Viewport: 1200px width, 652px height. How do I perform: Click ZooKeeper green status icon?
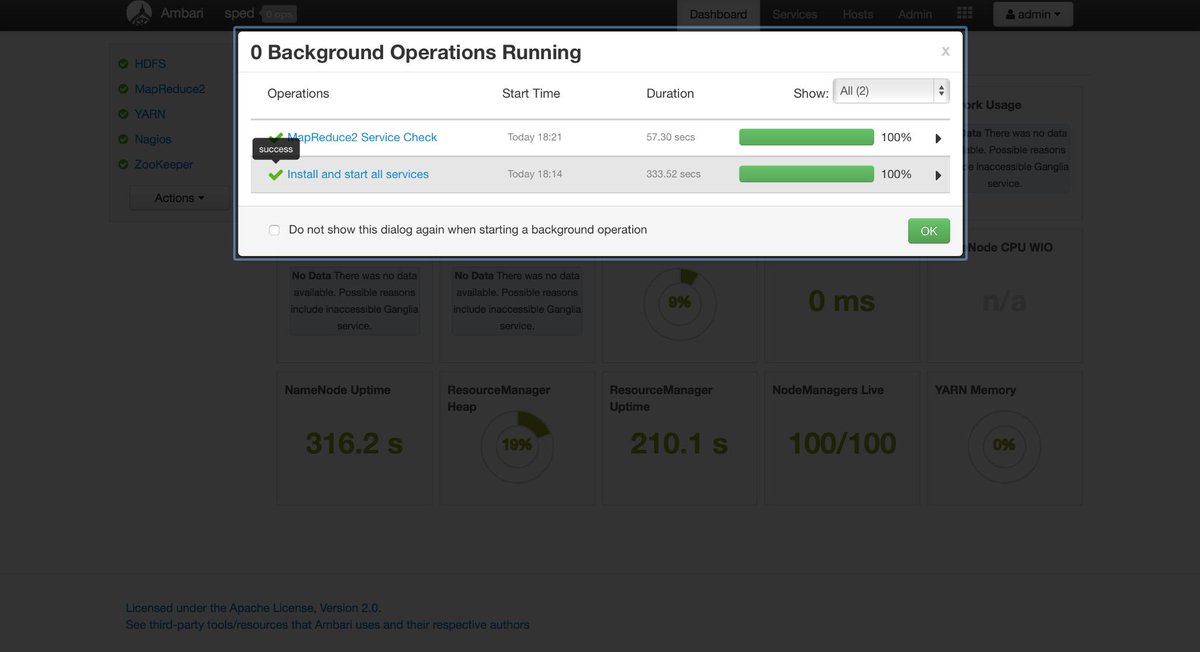pyautogui.click(x=123, y=164)
